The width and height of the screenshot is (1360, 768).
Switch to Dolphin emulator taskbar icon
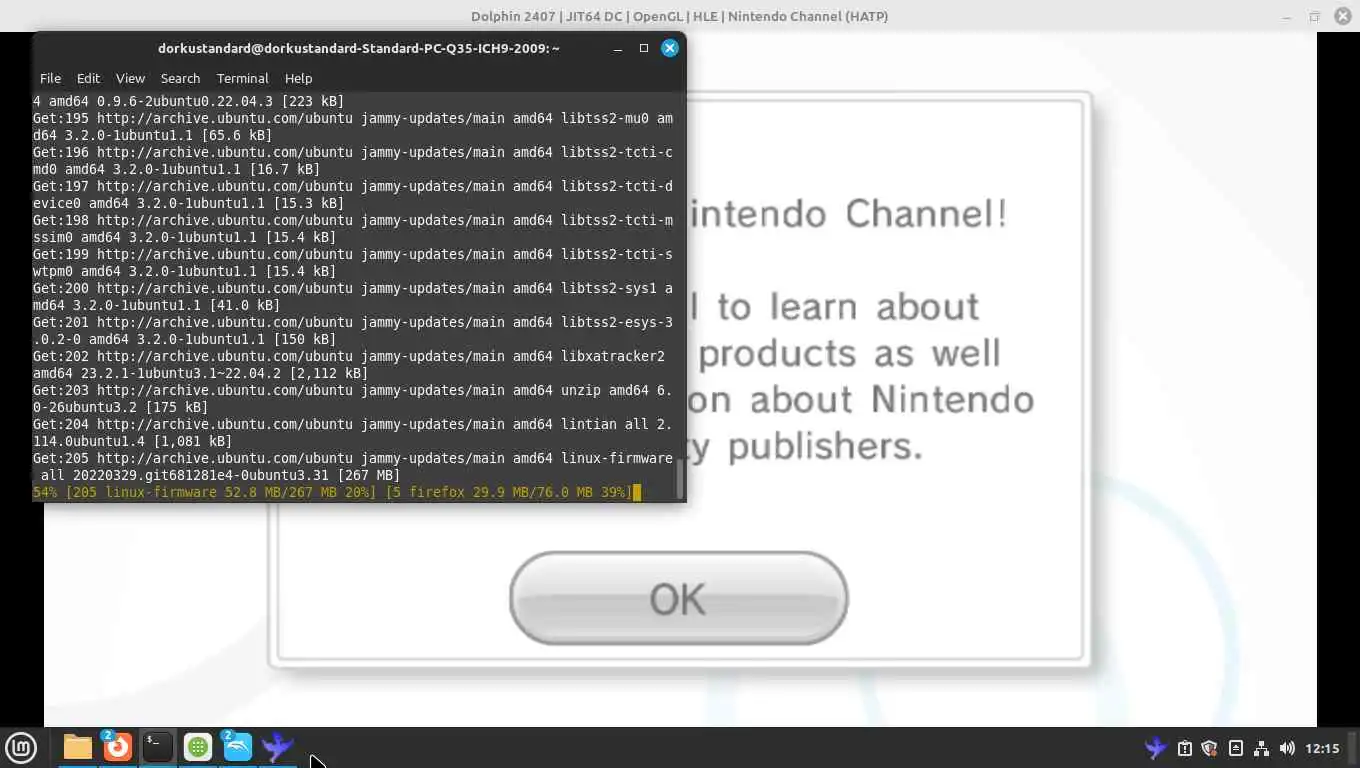point(238,747)
